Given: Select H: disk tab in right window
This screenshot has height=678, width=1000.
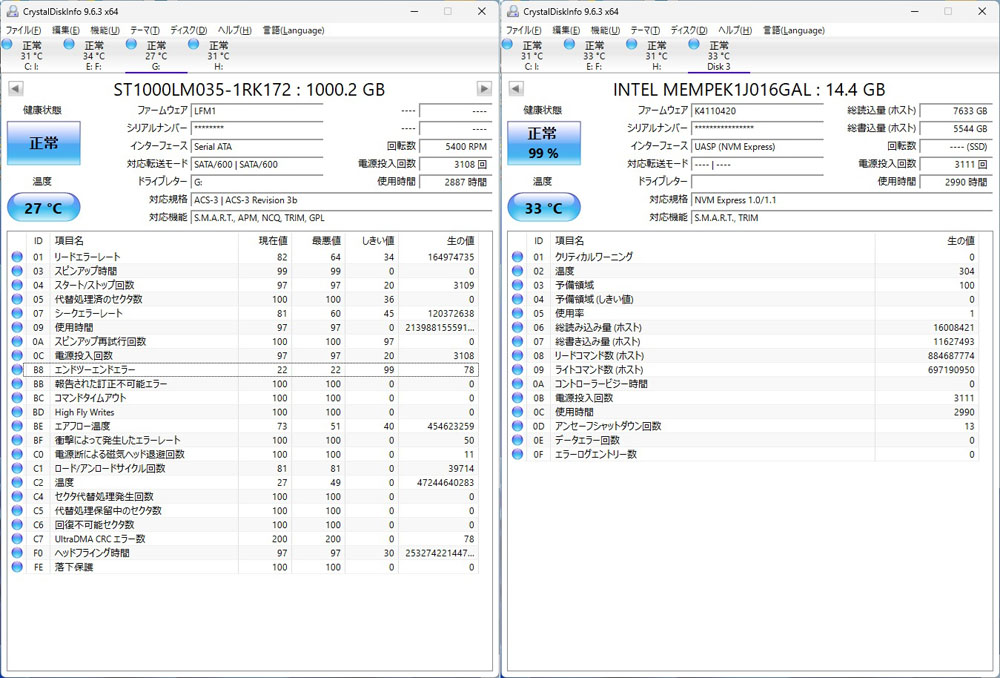Looking at the screenshot, I should coord(656,55).
